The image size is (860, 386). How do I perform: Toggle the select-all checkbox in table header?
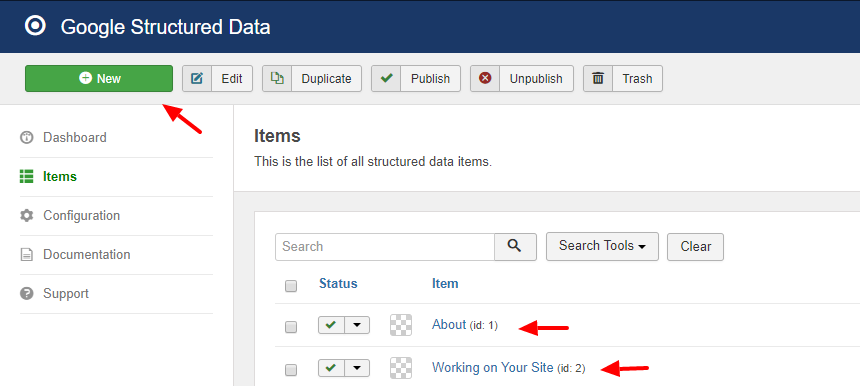pos(291,286)
